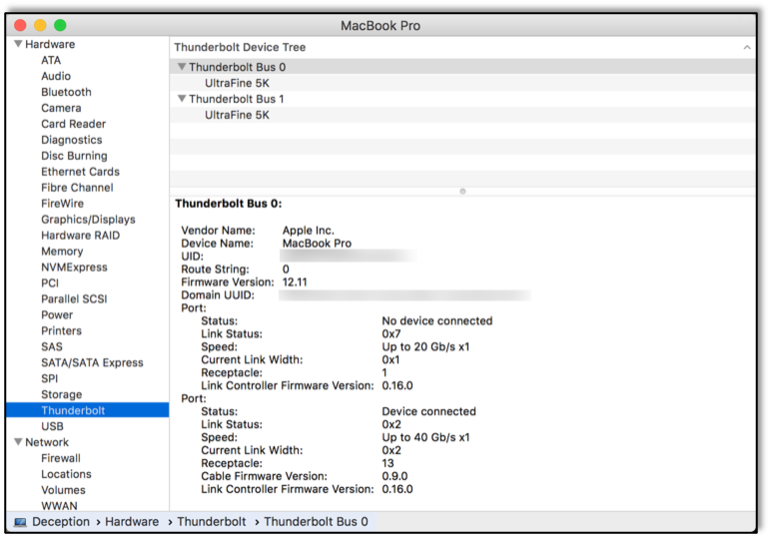Click the split pane divider handle dot

pos(463,191)
